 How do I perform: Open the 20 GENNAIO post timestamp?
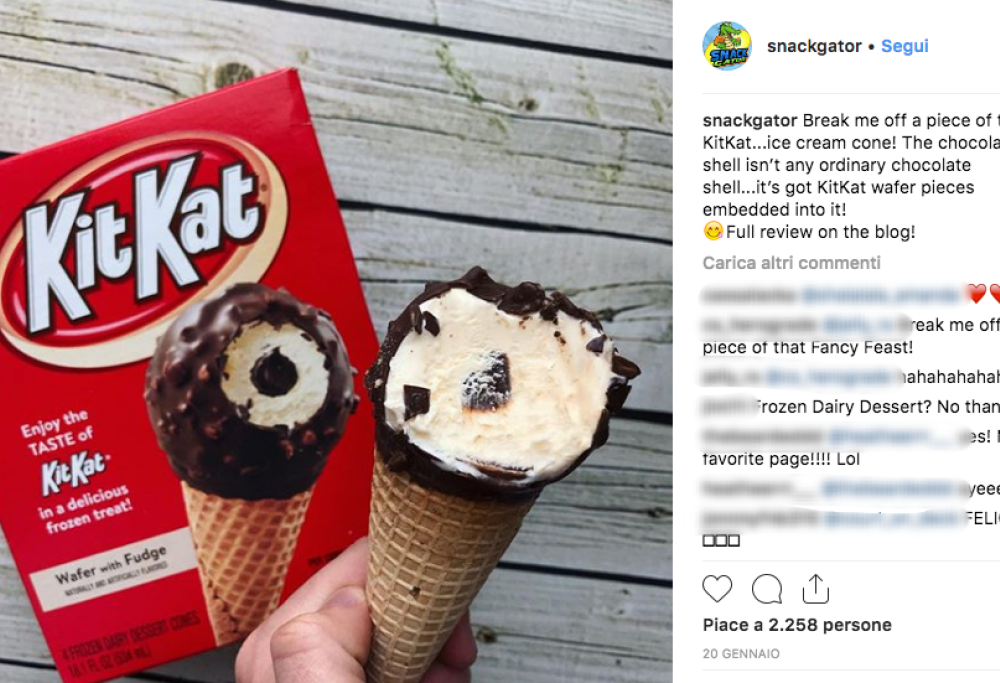click(x=741, y=654)
